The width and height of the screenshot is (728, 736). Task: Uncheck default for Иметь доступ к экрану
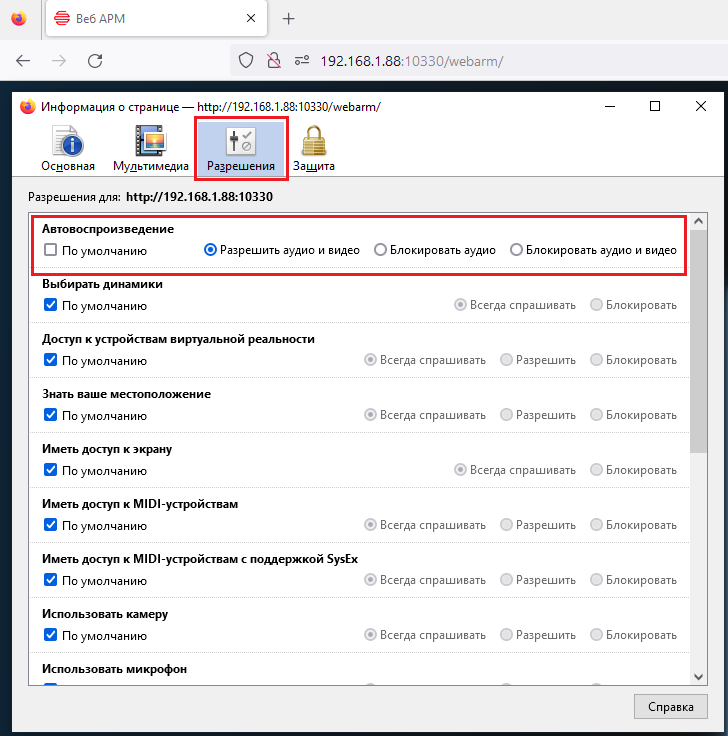click(50, 470)
